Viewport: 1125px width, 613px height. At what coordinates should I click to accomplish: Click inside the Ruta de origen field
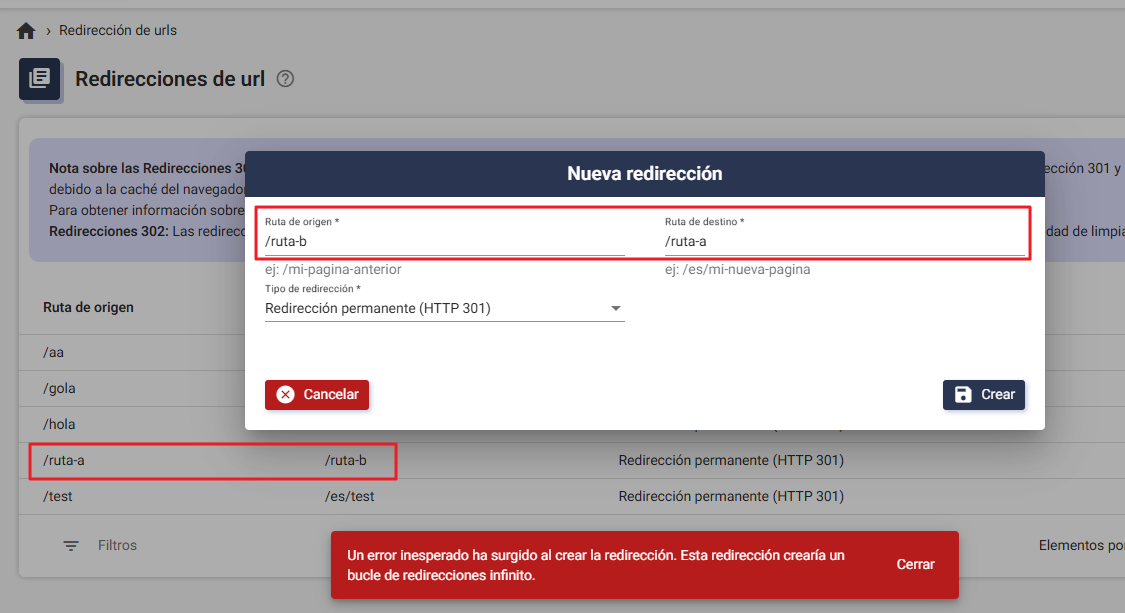[440, 241]
